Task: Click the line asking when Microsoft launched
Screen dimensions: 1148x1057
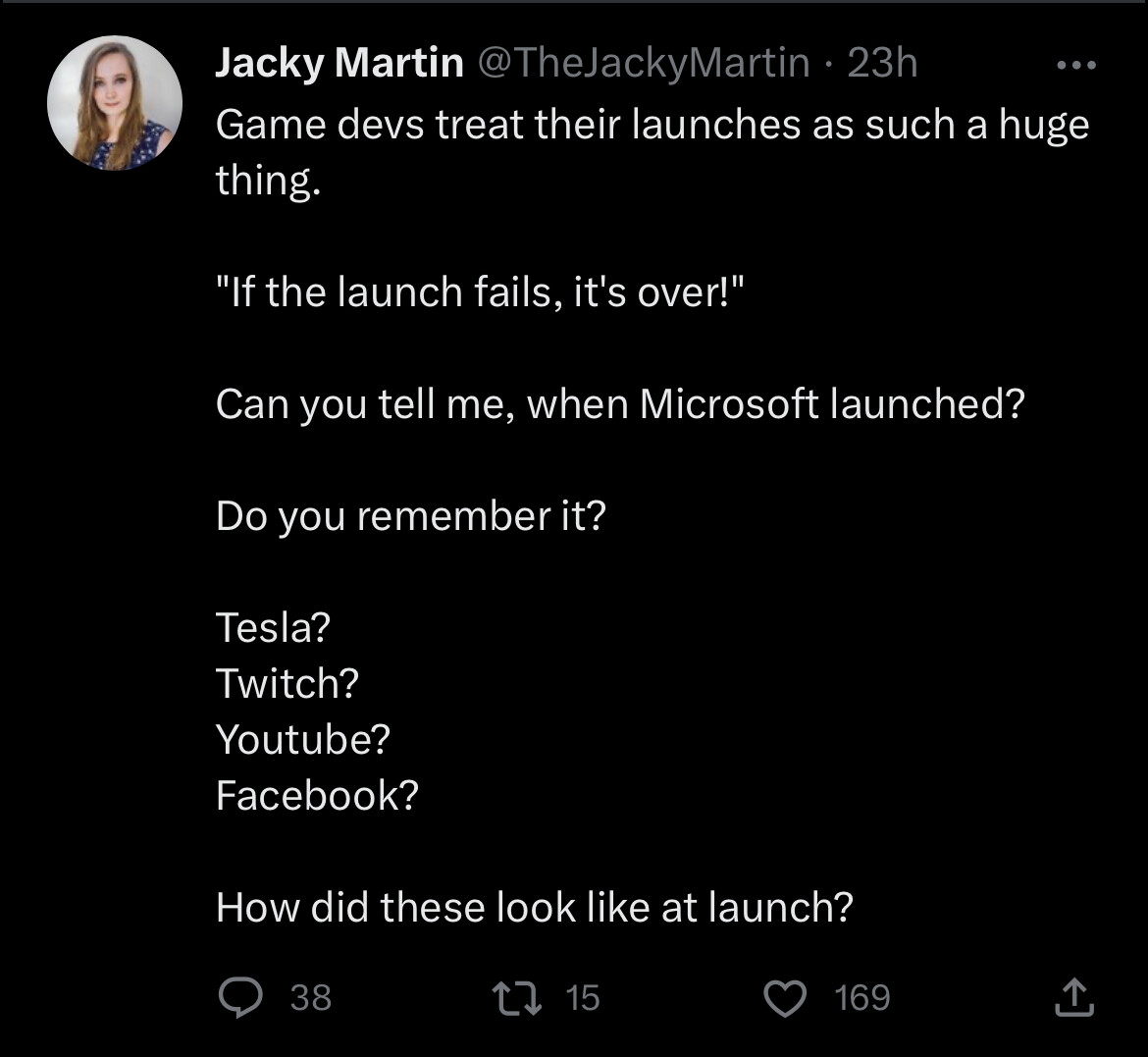Action: (x=620, y=403)
